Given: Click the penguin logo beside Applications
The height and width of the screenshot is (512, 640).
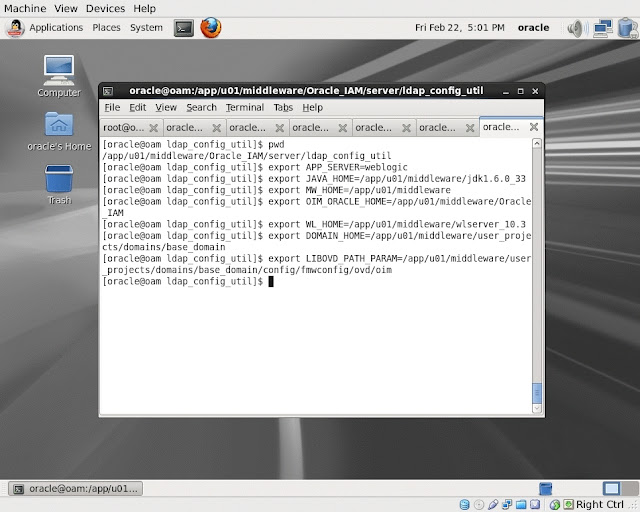Looking at the screenshot, I should [x=16, y=28].
